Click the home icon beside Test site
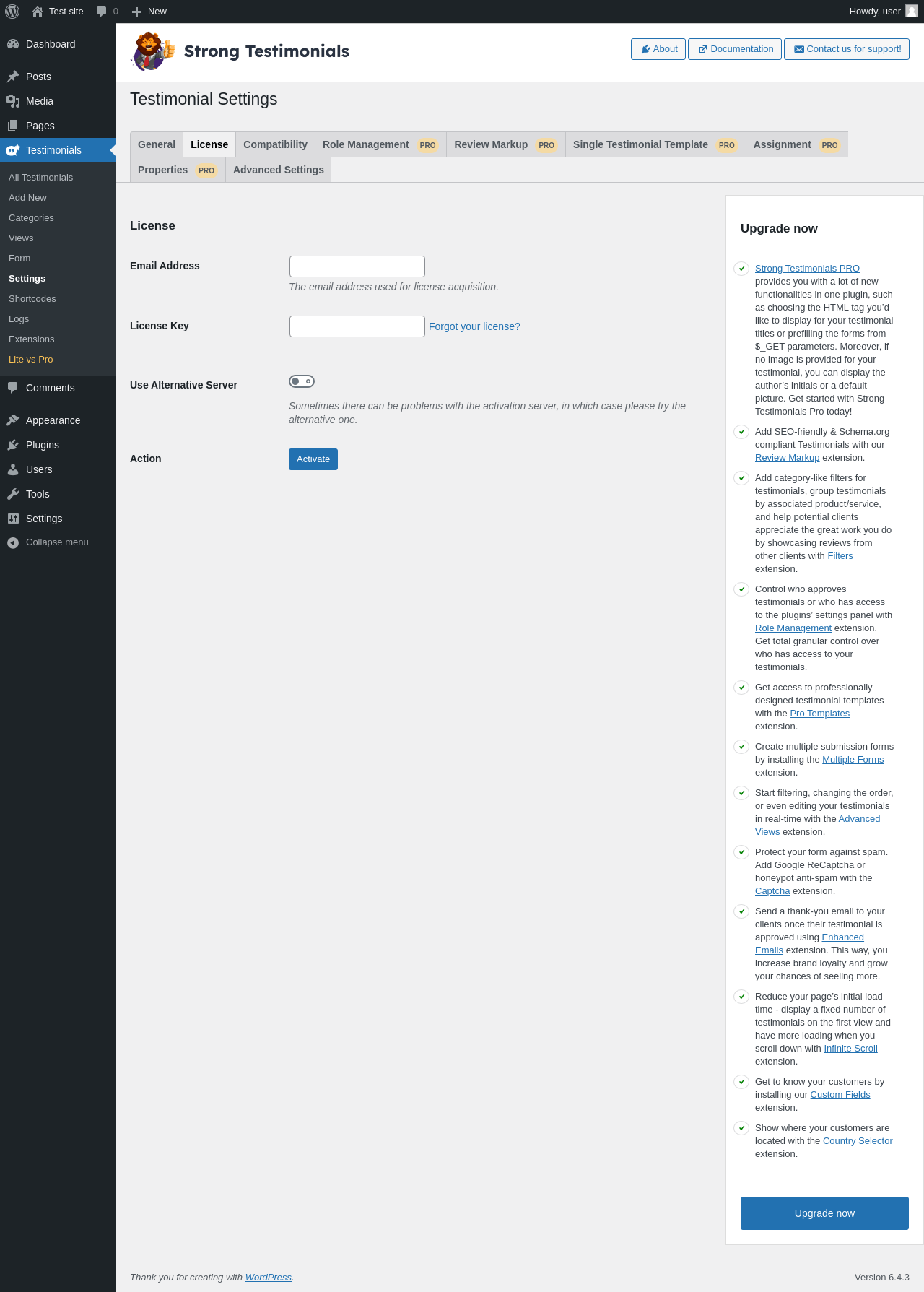The image size is (924, 1292). click(38, 12)
